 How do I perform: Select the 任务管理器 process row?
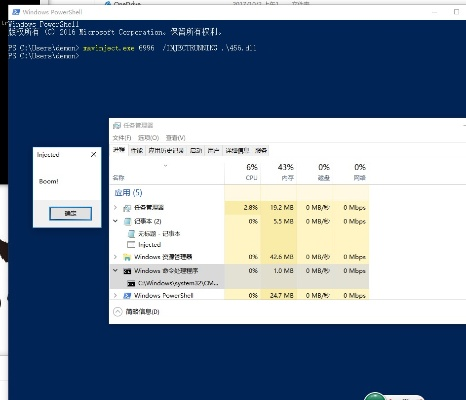coord(240,208)
